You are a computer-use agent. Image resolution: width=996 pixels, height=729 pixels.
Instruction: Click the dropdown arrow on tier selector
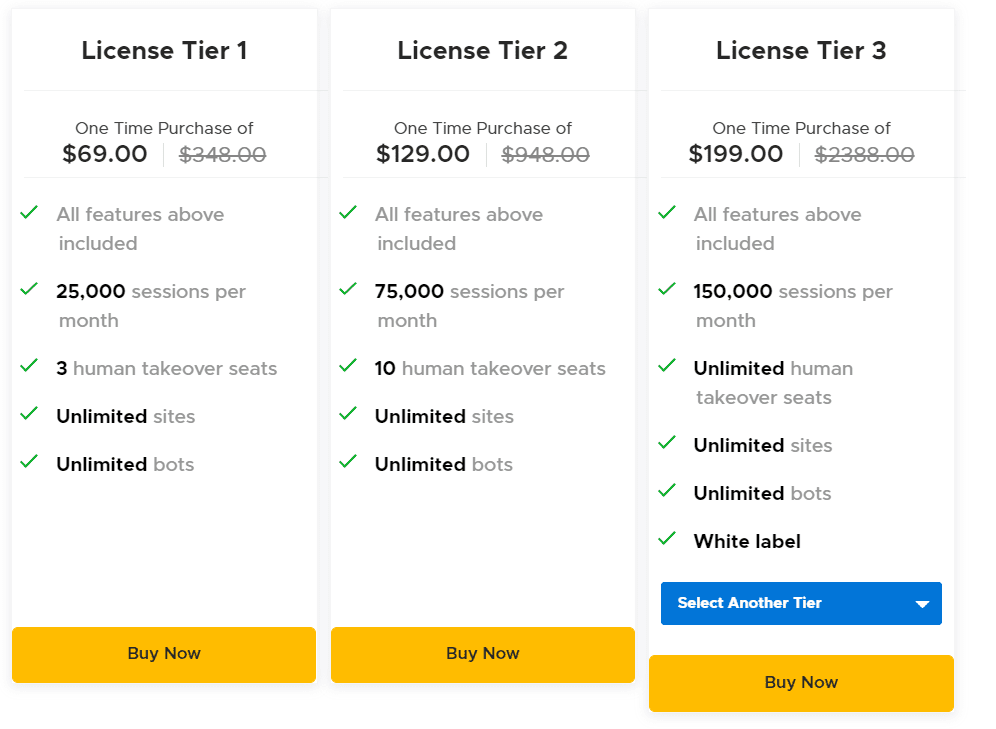point(922,604)
